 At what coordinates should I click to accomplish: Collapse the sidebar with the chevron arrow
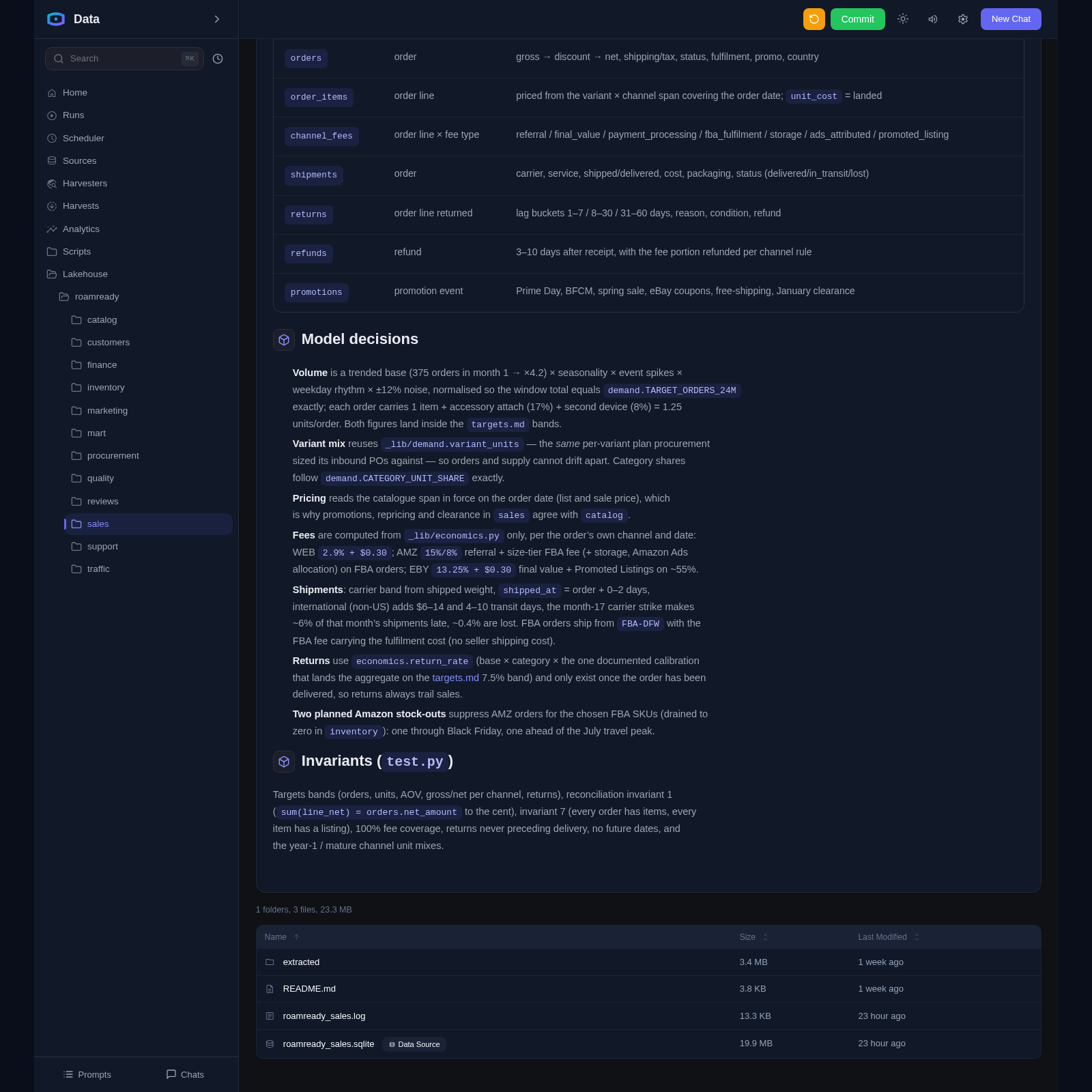217,19
